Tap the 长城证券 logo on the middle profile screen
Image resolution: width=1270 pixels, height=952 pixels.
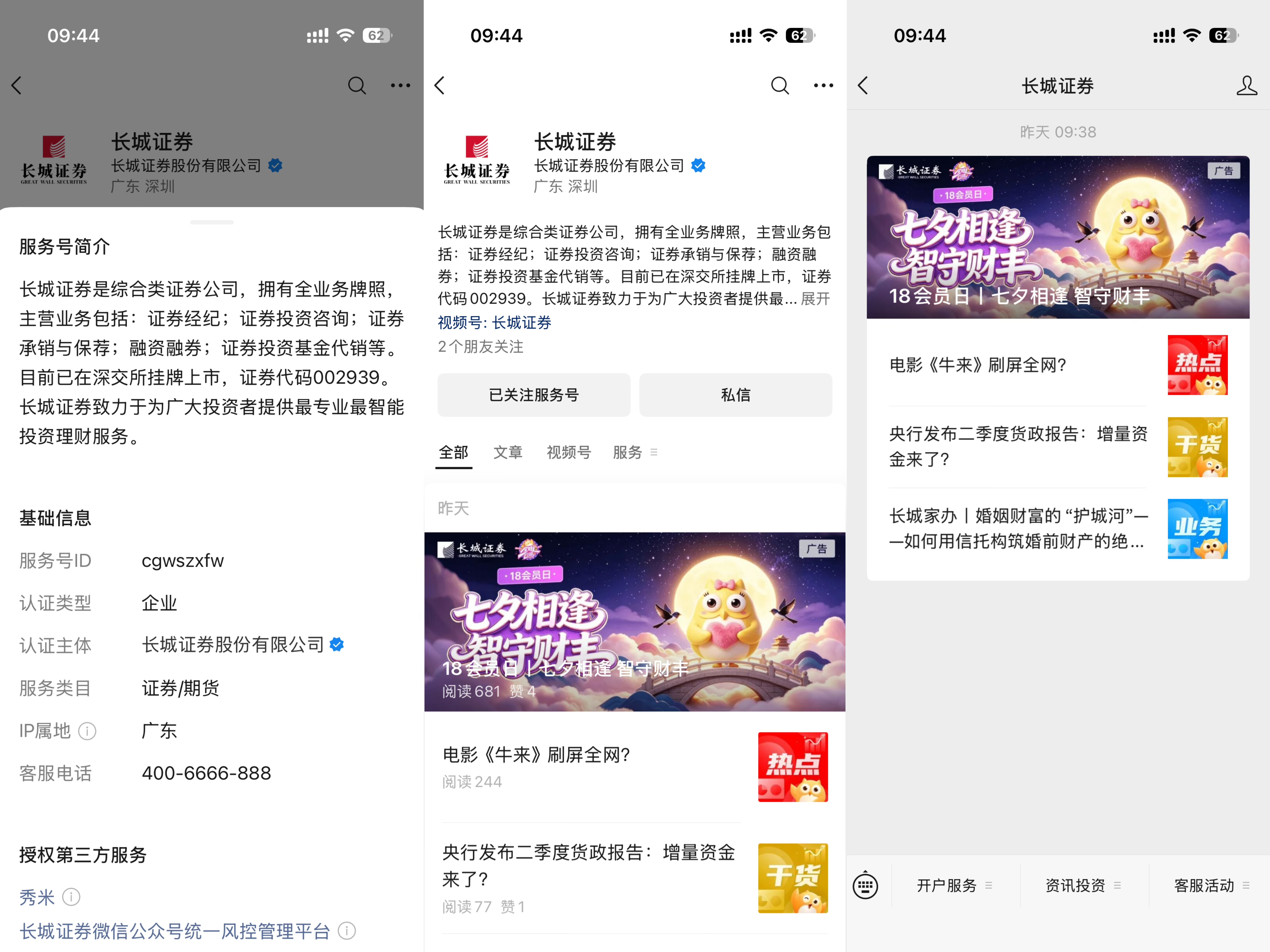pos(476,160)
